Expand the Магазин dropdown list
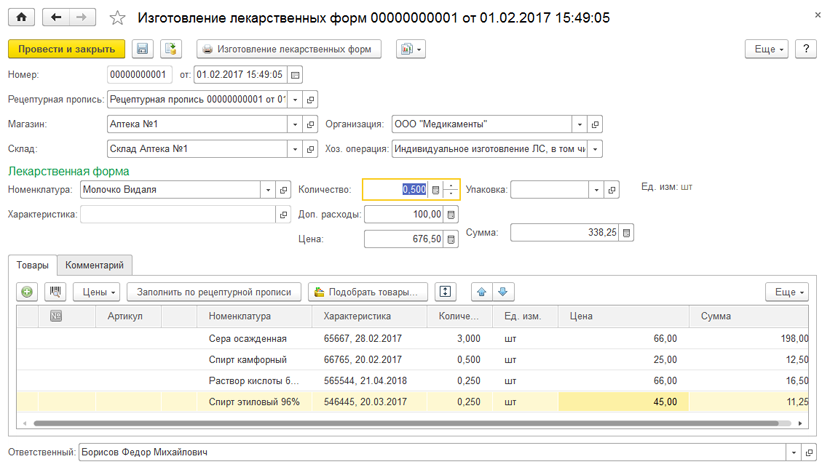Screen dimensions: 830x467 [296, 125]
